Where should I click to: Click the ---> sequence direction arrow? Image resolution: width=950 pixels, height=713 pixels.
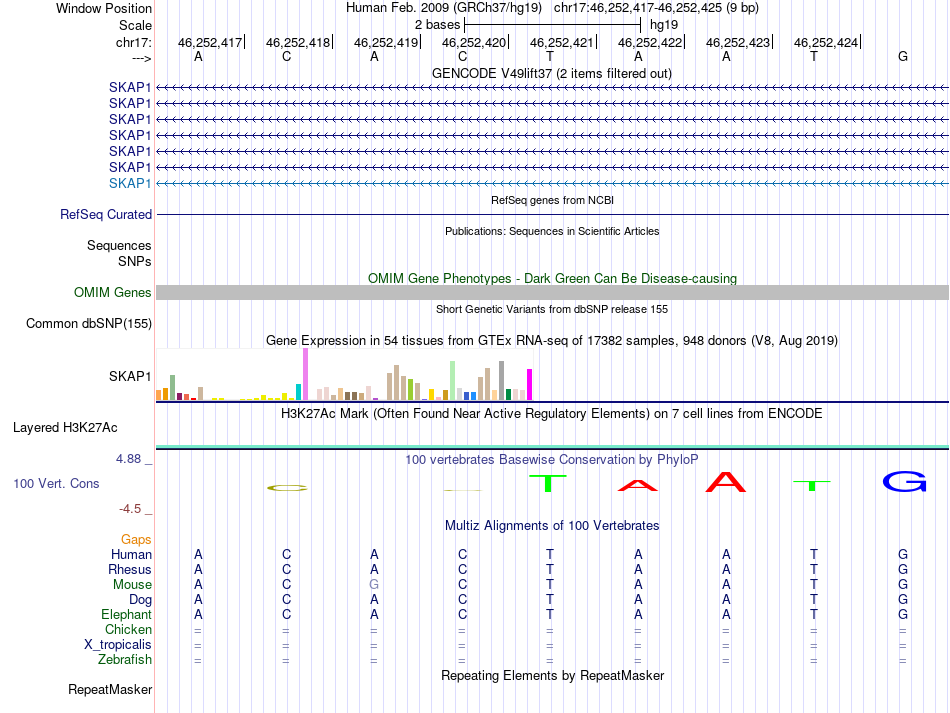141,58
